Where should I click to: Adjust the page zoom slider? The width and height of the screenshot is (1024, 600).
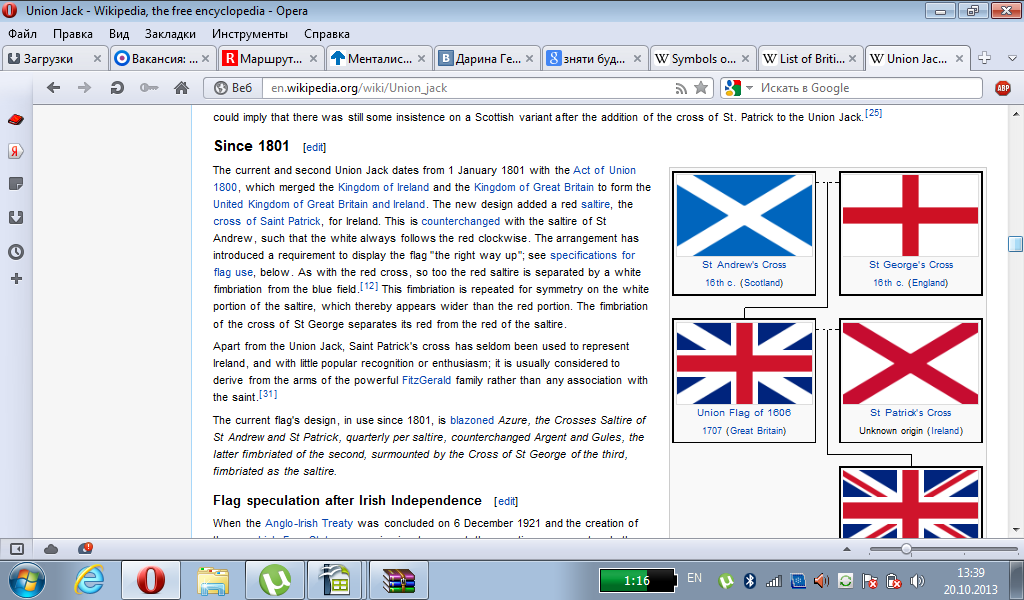click(x=906, y=549)
